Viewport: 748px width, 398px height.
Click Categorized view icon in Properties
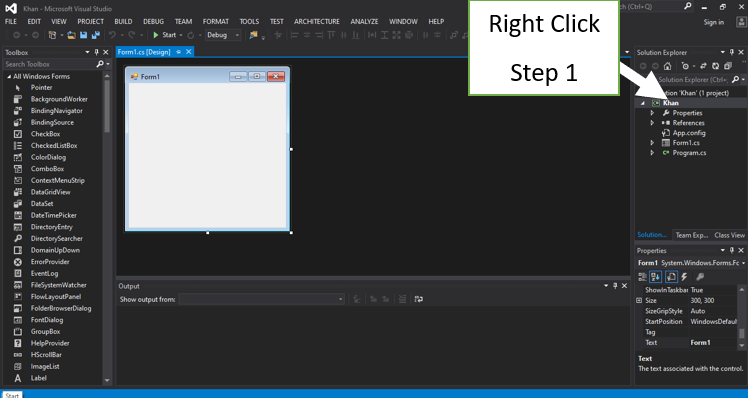[643, 277]
